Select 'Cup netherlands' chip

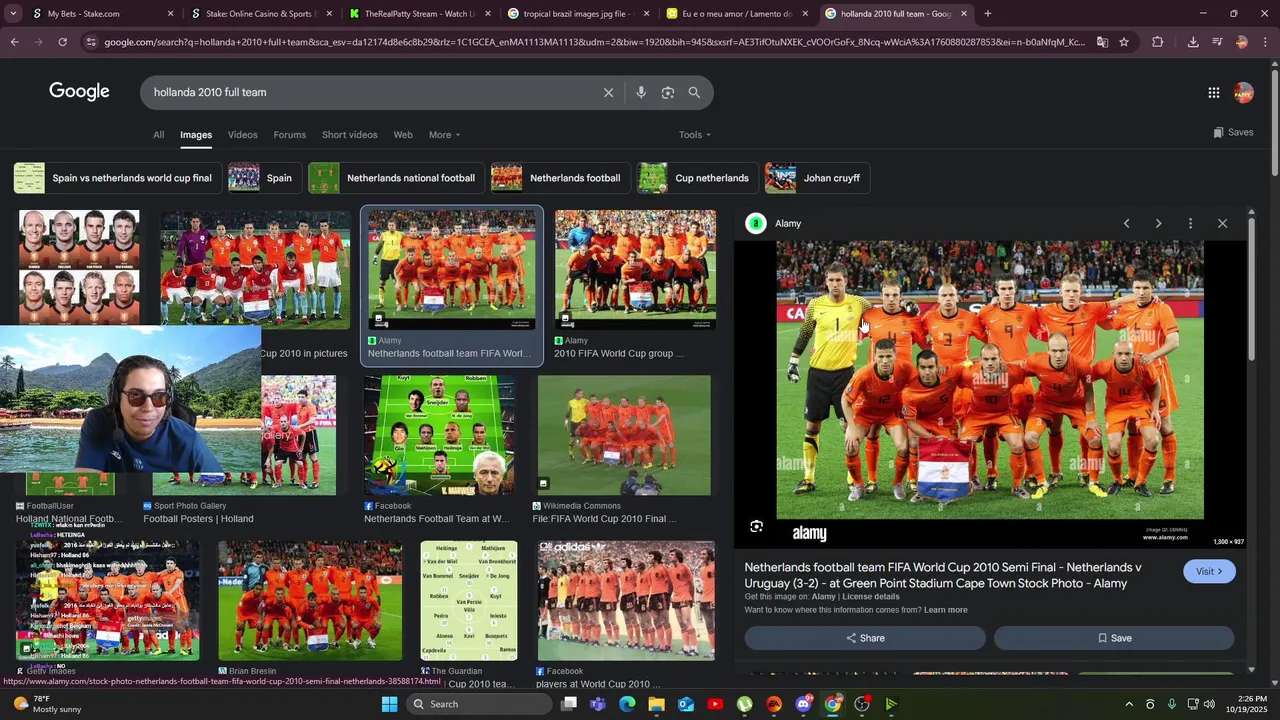pos(697,178)
